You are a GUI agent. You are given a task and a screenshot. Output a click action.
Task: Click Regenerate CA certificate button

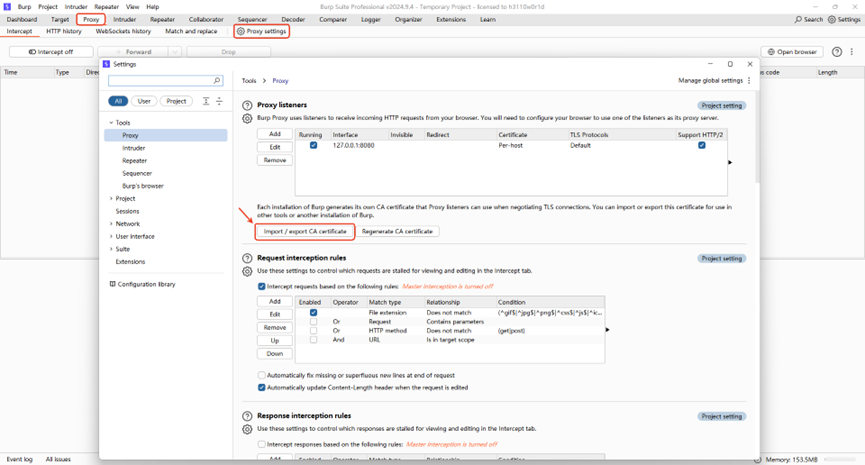pyautogui.click(x=397, y=232)
